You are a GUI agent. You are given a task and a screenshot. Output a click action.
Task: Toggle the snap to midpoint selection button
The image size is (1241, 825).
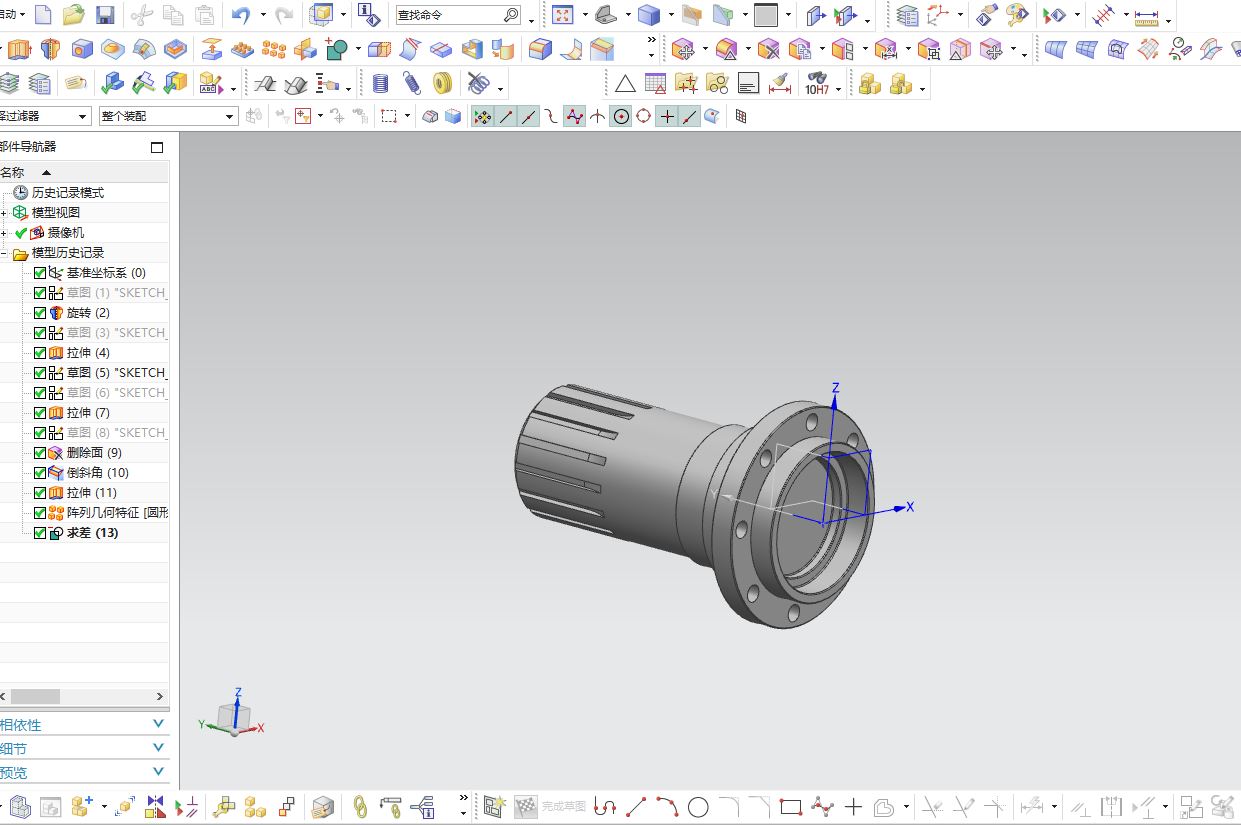click(x=529, y=117)
